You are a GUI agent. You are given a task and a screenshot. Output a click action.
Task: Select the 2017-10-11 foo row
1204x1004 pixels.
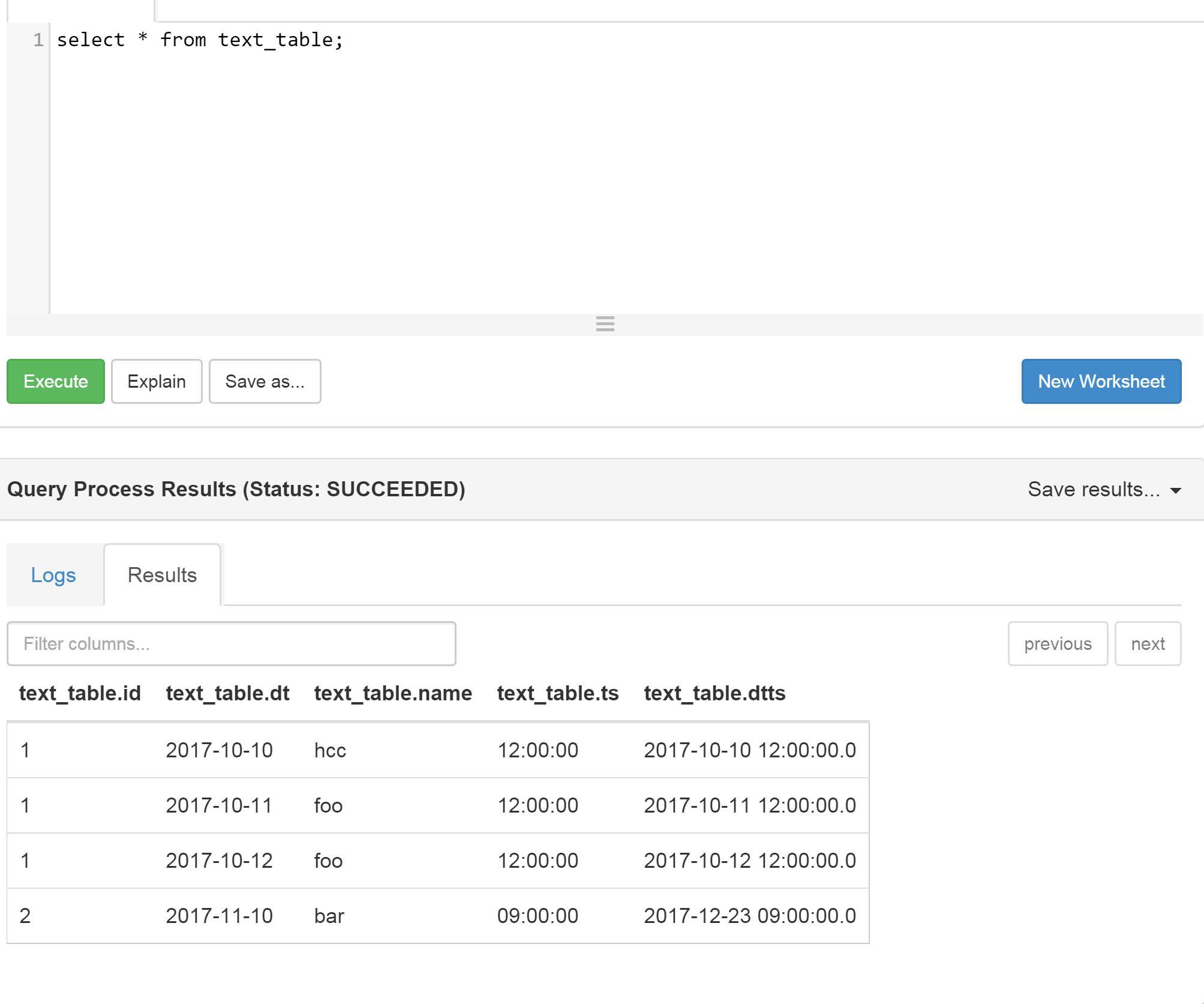tap(437, 805)
